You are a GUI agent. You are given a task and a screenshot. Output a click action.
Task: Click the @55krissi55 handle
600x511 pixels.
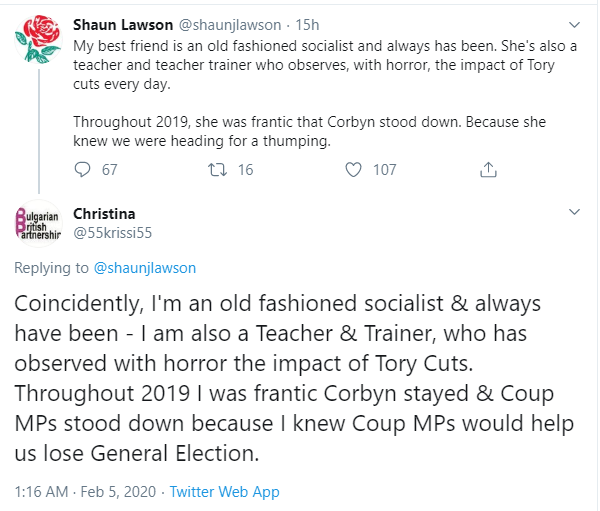(114, 232)
